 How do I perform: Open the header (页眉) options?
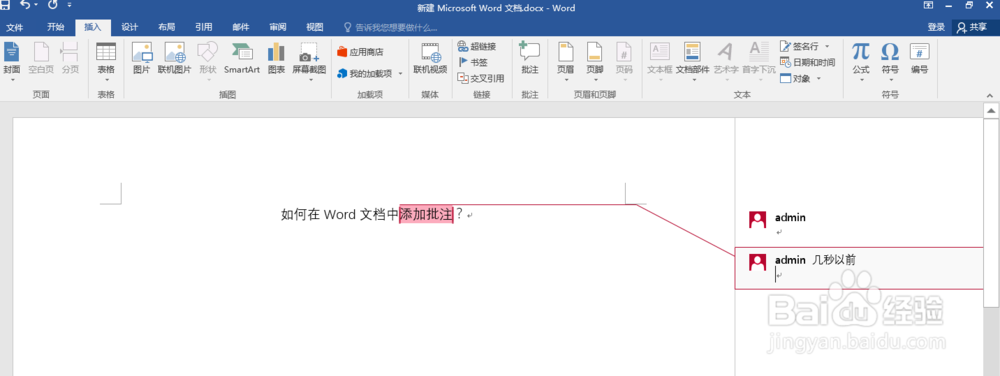click(566, 62)
